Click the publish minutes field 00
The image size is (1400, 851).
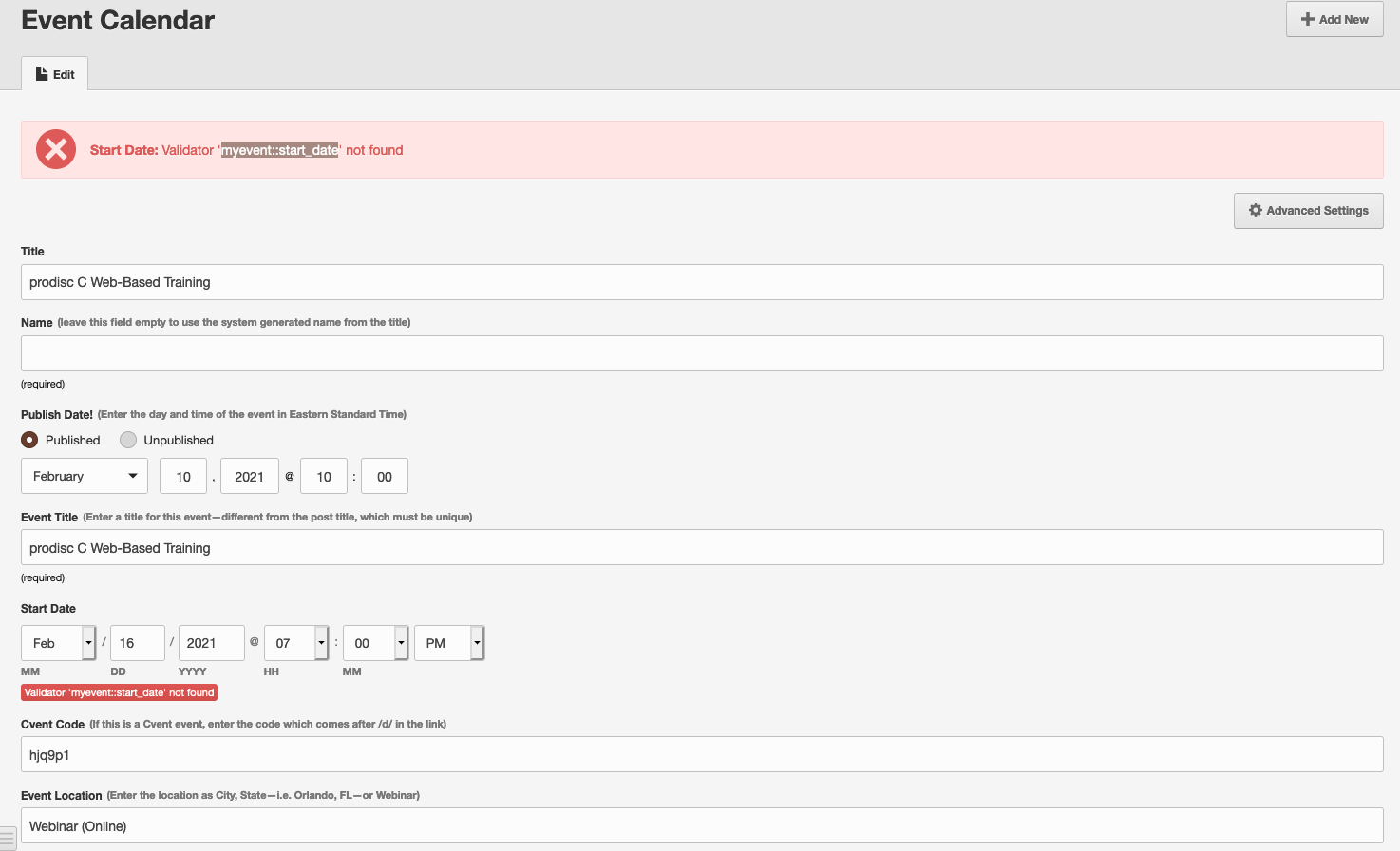click(x=385, y=476)
